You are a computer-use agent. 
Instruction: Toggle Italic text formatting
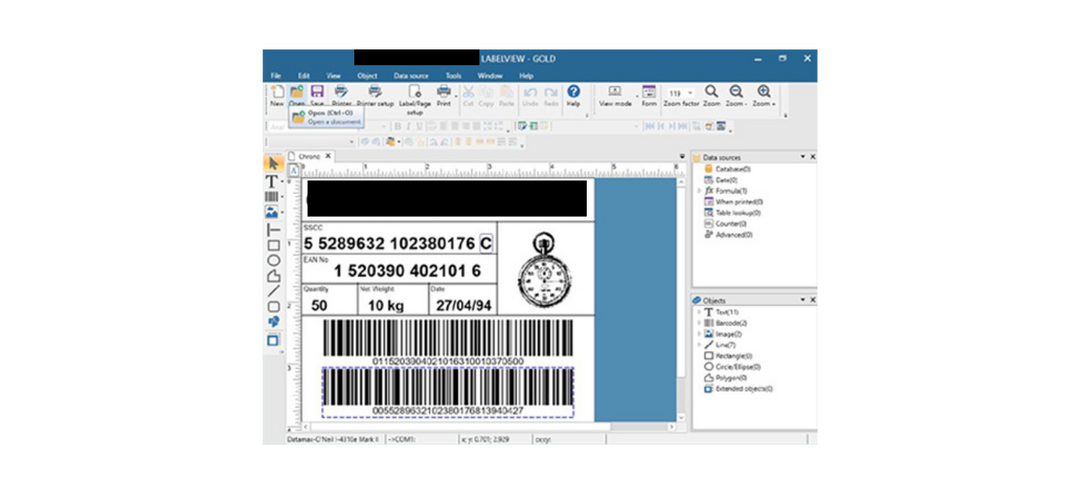point(408,126)
